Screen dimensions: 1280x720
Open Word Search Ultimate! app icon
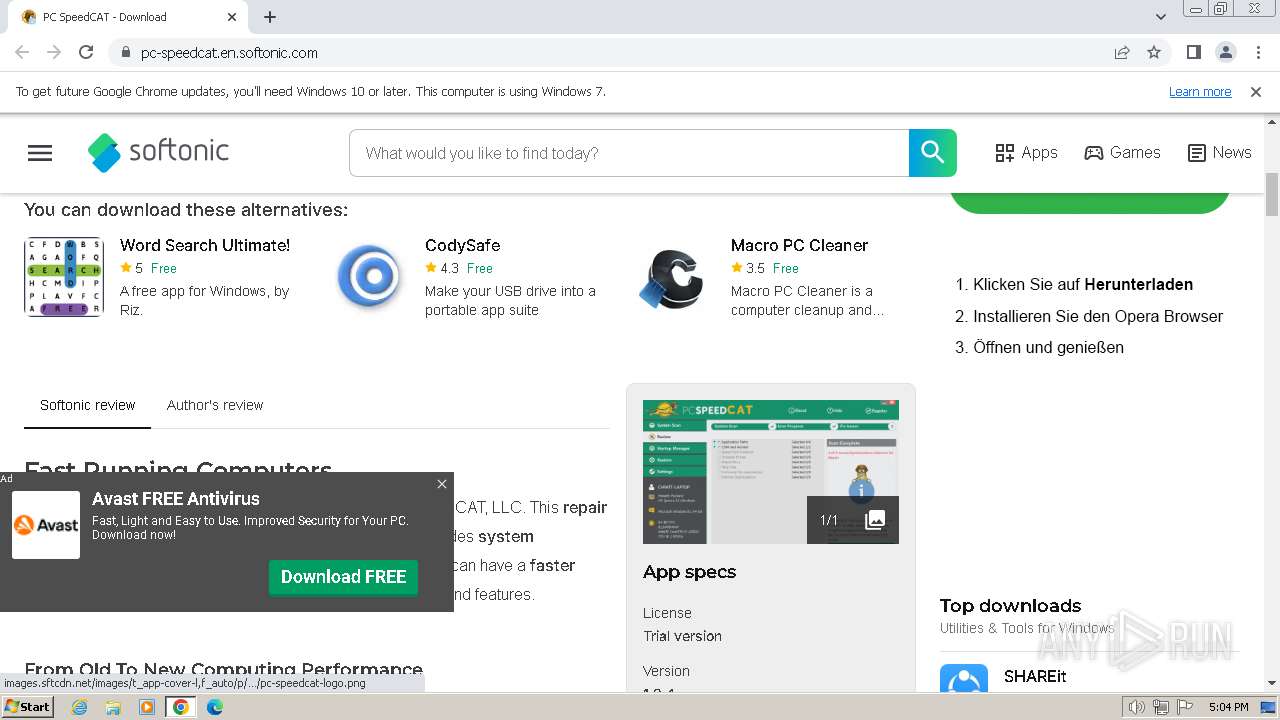(64, 277)
